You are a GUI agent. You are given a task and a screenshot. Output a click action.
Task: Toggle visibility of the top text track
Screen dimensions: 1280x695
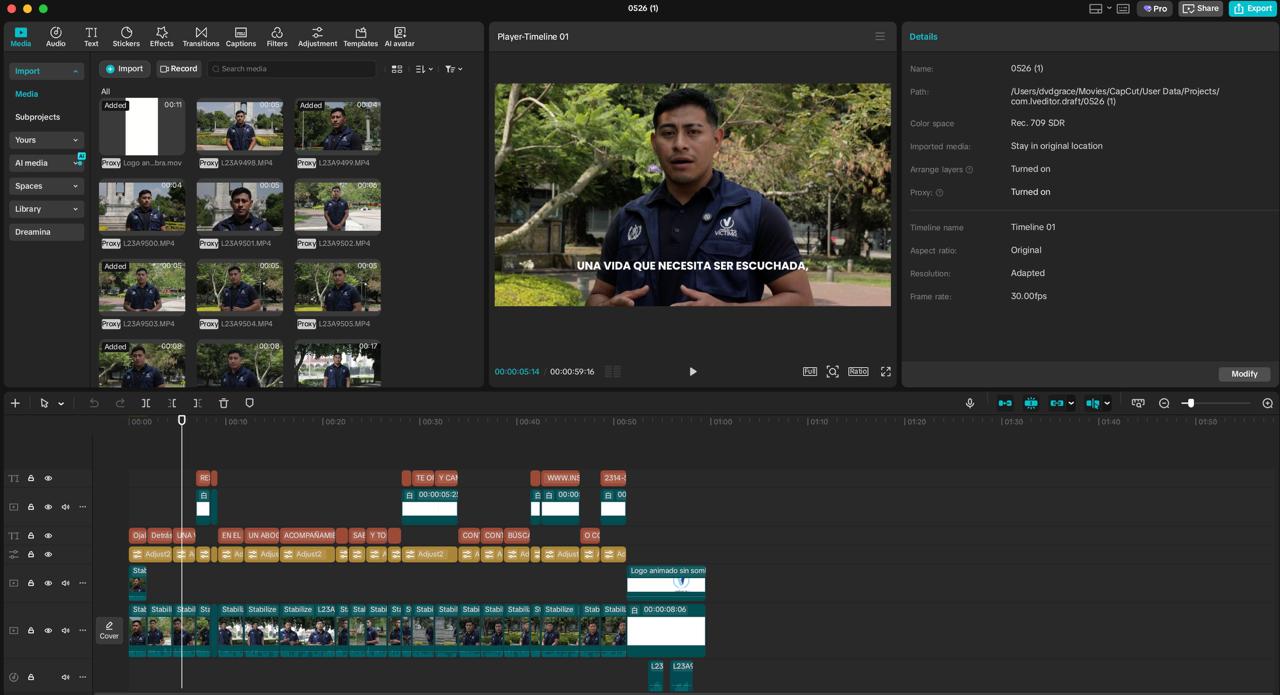[x=48, y=479]
